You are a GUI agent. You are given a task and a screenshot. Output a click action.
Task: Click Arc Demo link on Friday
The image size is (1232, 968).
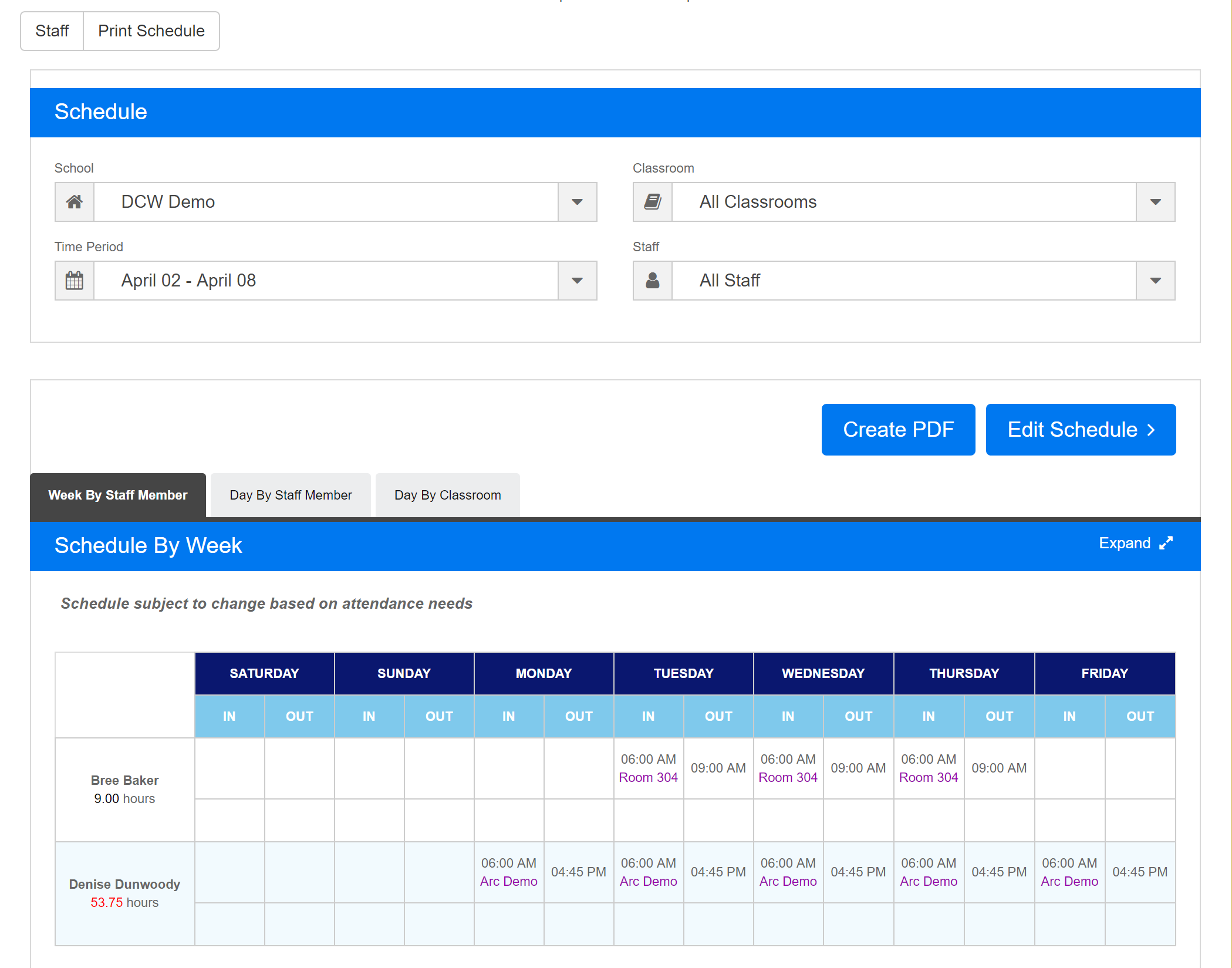[1069, 881]
